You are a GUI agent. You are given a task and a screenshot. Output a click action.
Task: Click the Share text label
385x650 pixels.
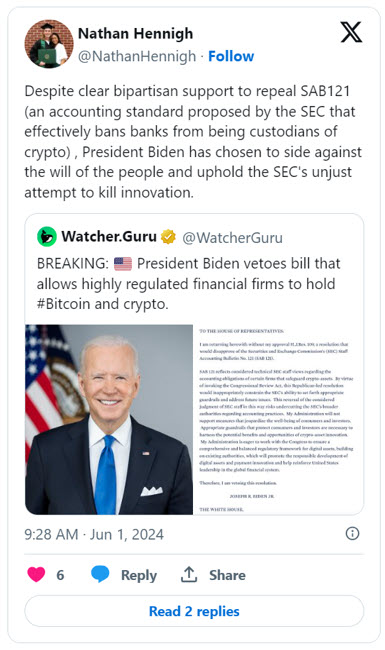click(x=227, y=575)
